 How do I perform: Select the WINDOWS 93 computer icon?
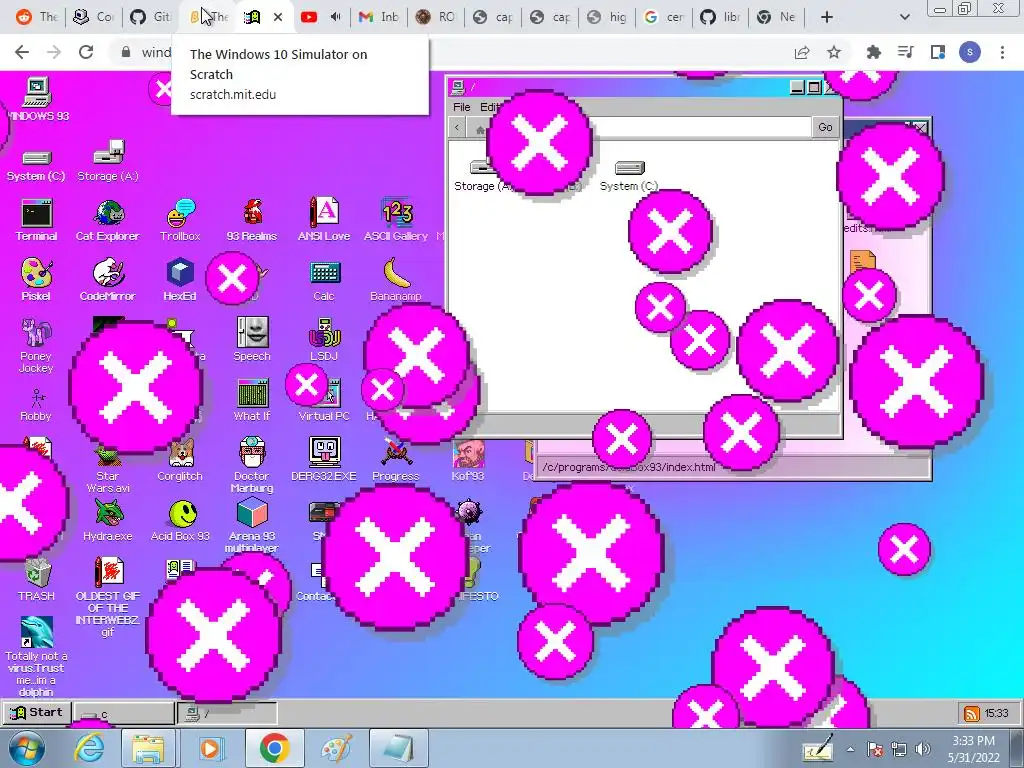coord(37,99)
